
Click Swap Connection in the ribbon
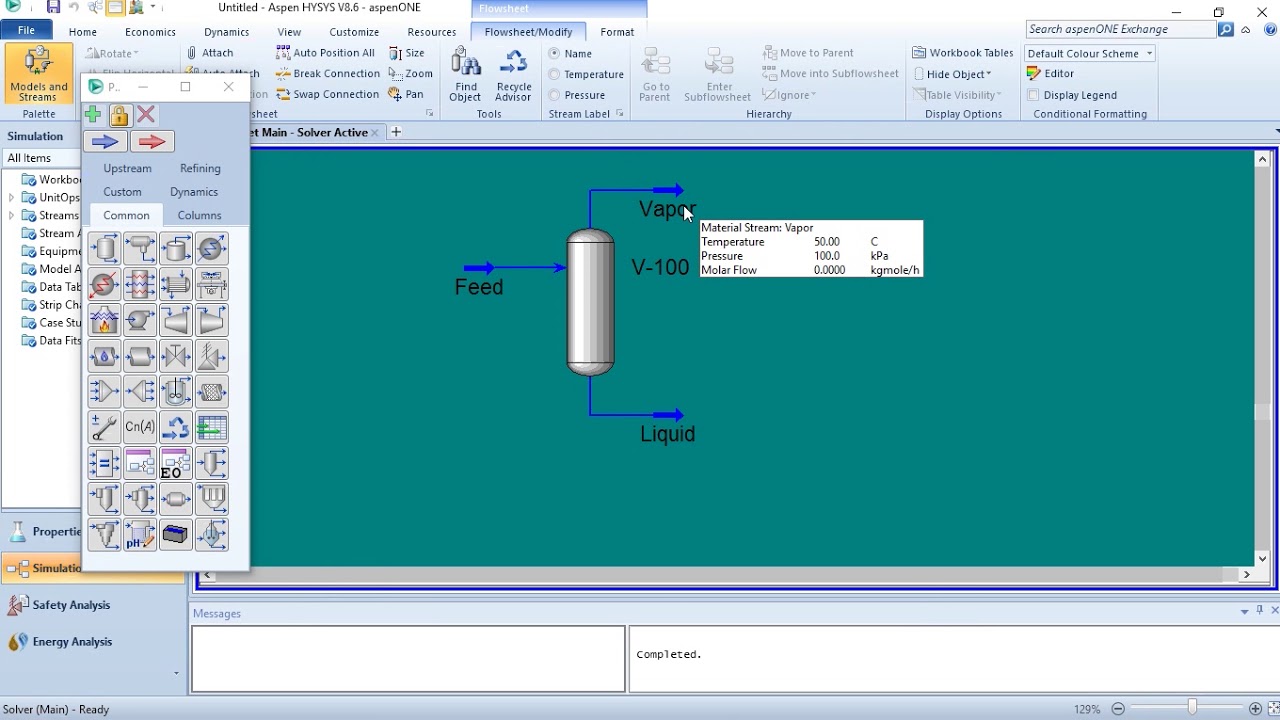[328, 95]
